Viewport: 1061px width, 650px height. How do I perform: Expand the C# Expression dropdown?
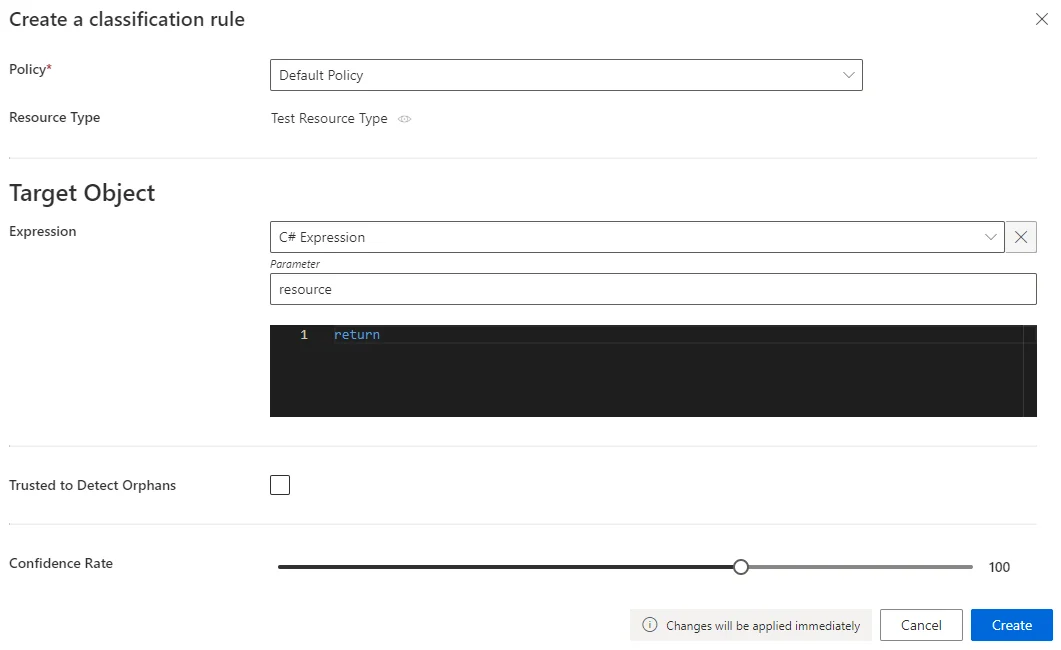(x=637, y=237)
